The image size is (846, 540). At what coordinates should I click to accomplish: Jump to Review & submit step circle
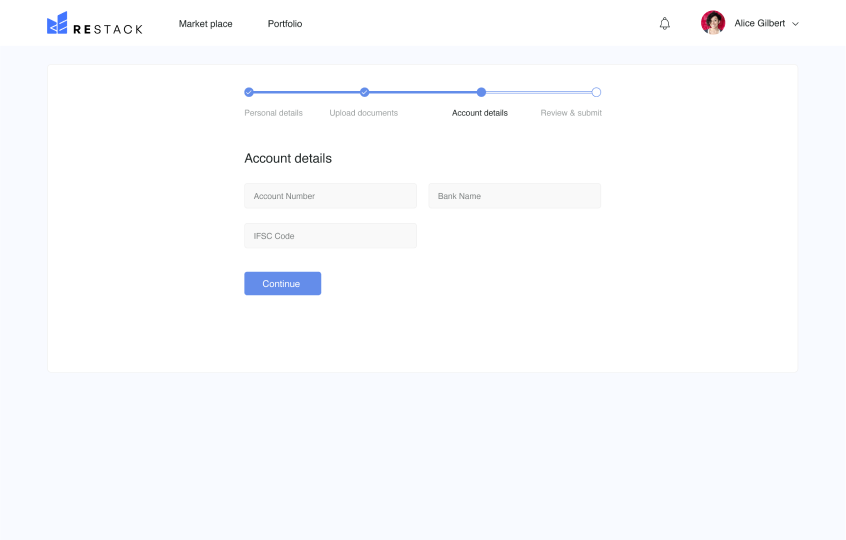click(x=596, y=92)
